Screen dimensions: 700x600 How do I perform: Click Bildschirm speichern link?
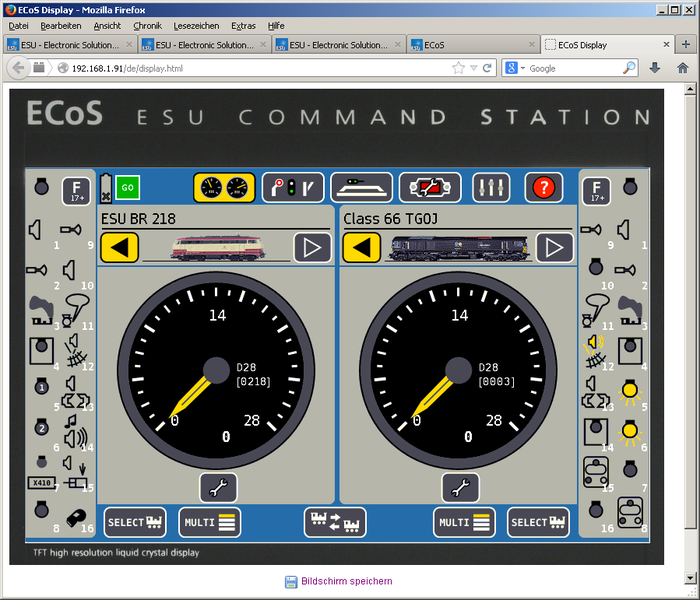(346, 581)
